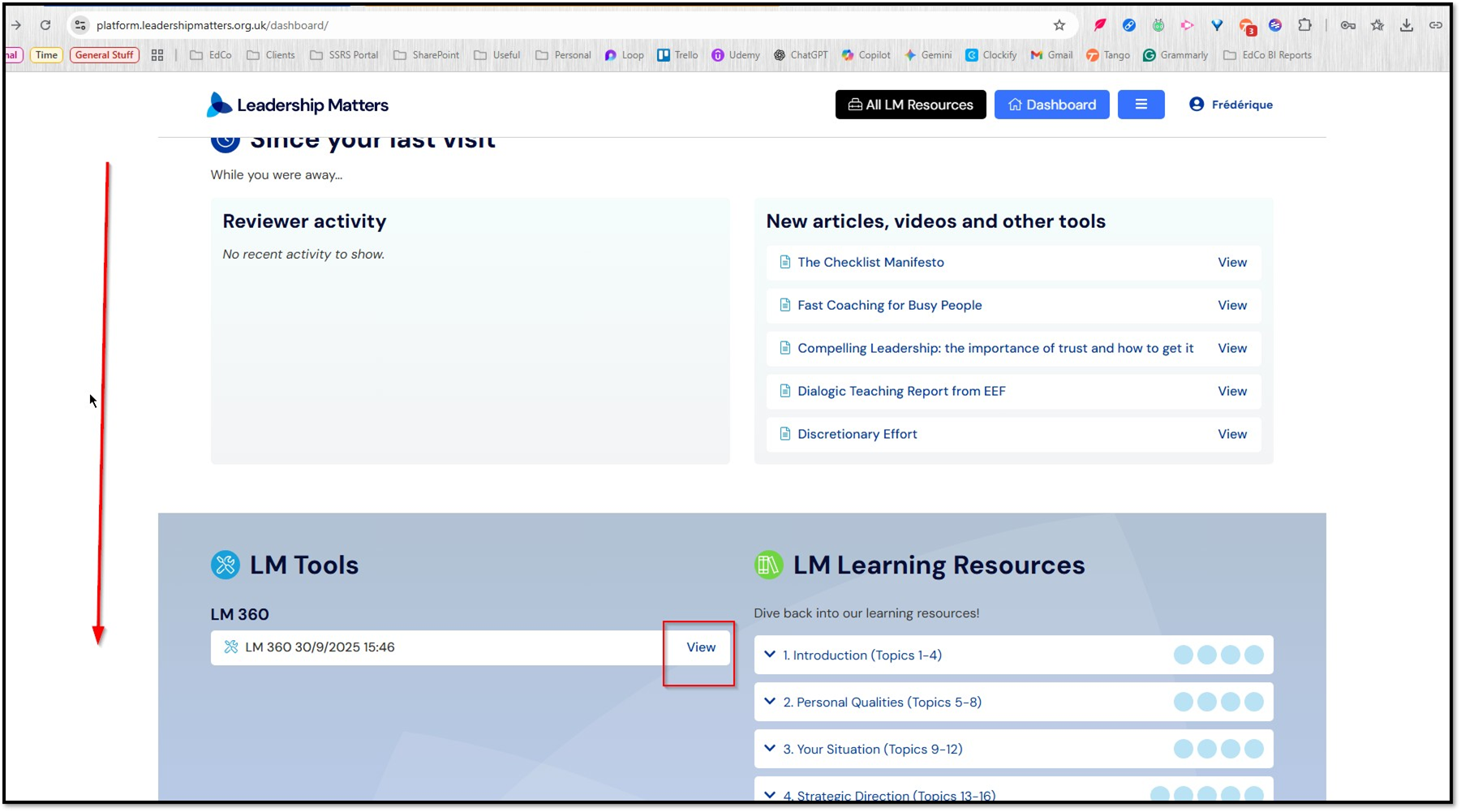Screen dimensions: 1461x812
Task: Open the Gmail bookmark
Action: pyautogui.click(x=1051, y=55)
